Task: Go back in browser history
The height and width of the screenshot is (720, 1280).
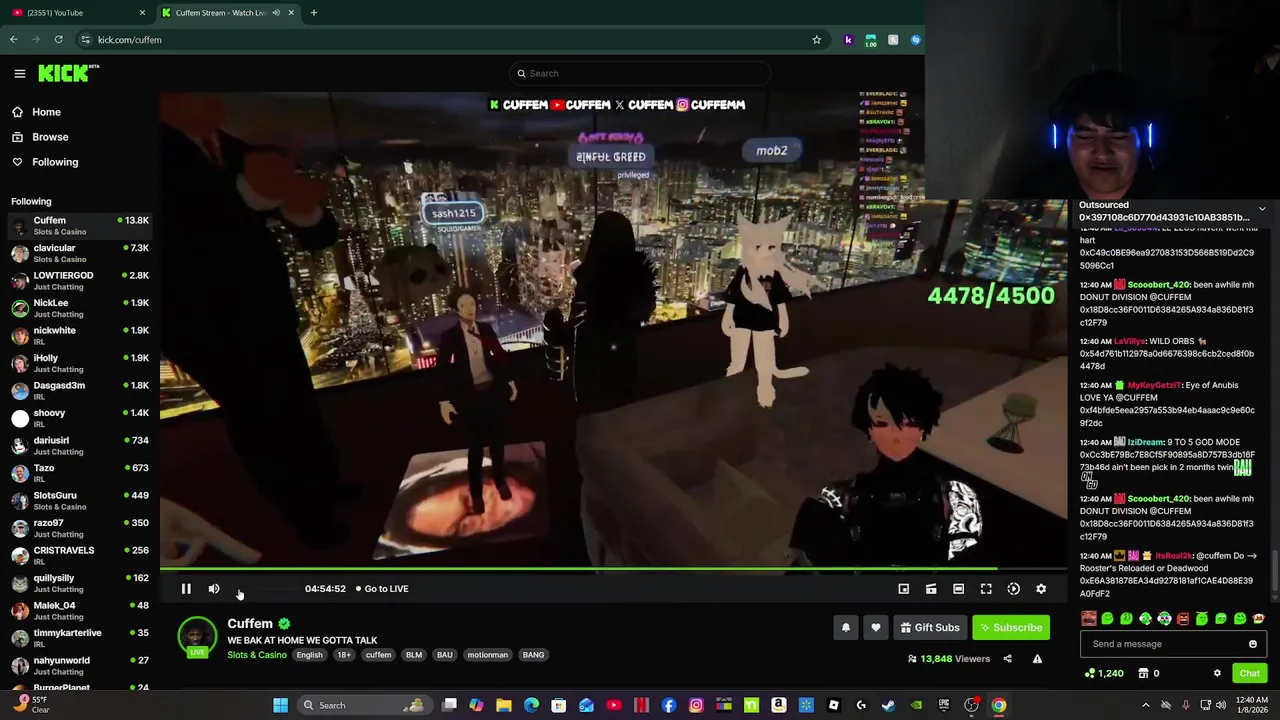Action: tap(13, 40)
